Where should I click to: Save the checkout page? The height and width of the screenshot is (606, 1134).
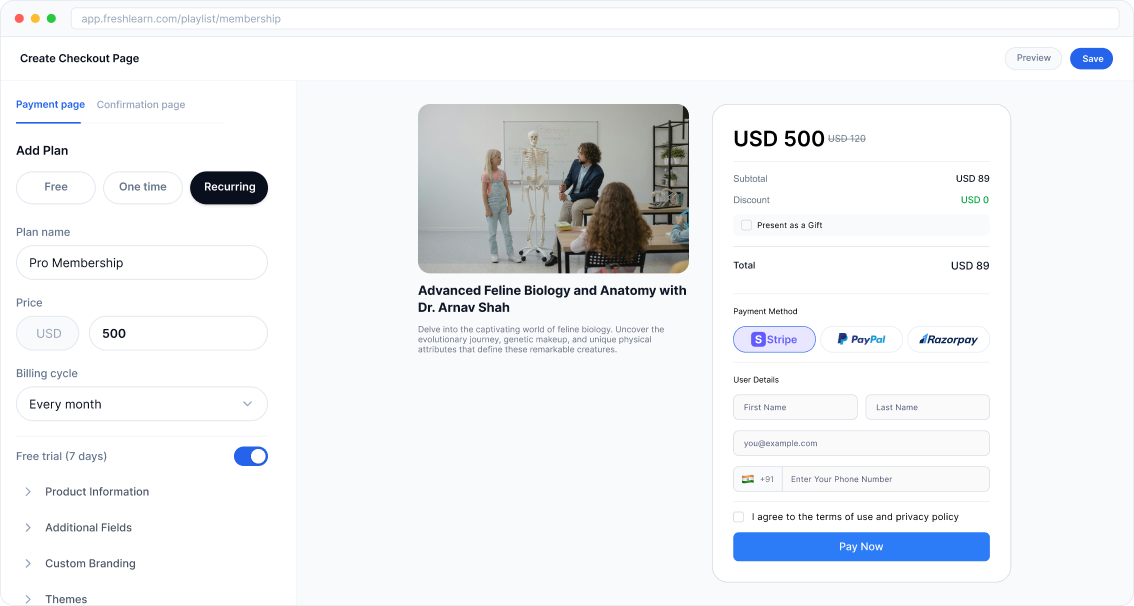1091,58
